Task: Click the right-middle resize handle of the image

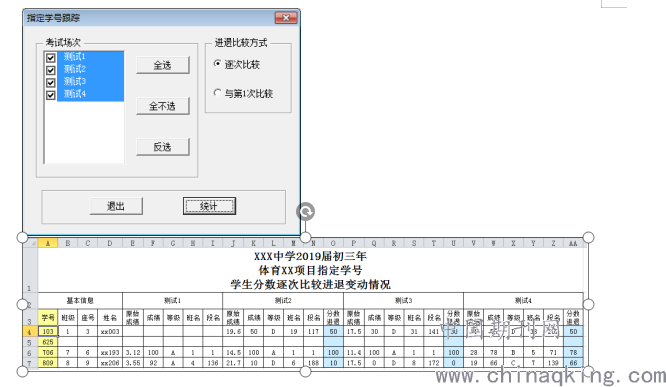Action: [588, 304]
